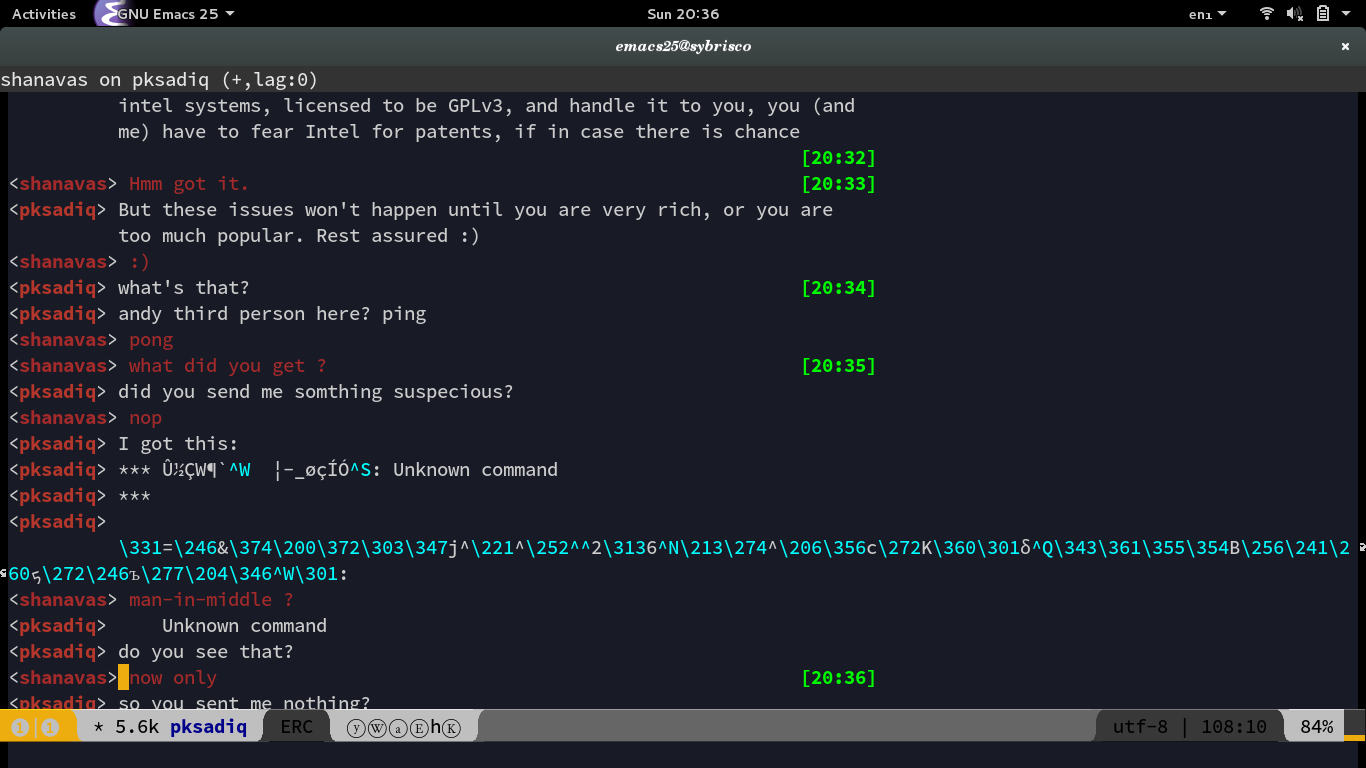Click the circled W minor mode indicator

[x=377, y=729]
